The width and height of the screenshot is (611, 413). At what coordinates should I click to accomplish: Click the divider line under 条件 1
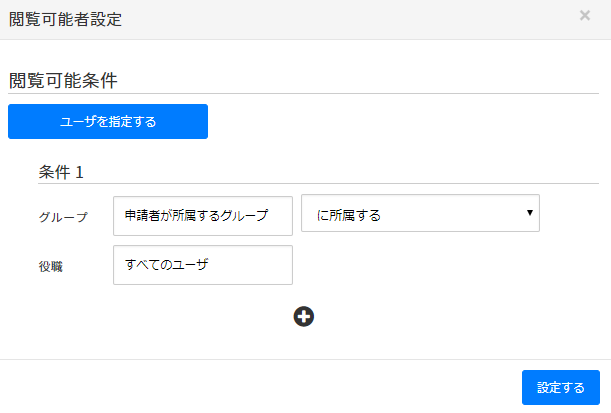click(x=320, y=183)
